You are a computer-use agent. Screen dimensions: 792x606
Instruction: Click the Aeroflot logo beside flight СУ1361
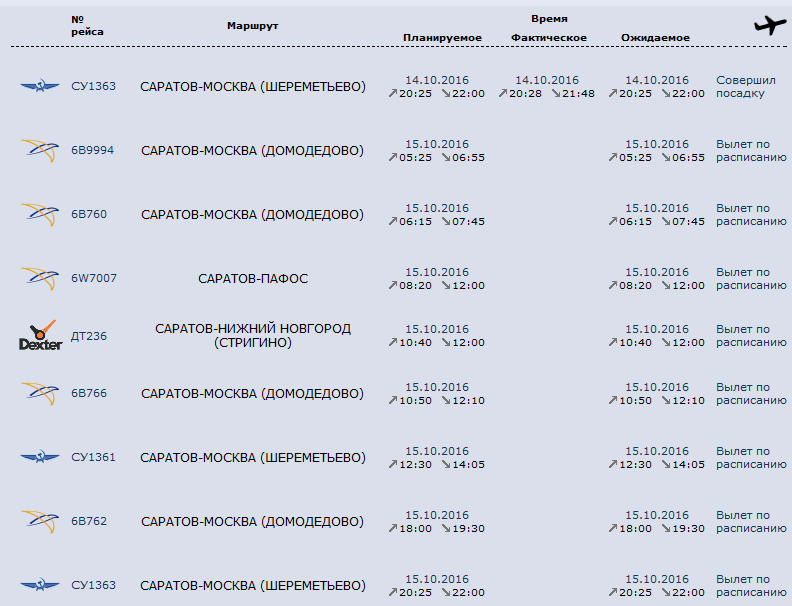(x=40, y=458)
